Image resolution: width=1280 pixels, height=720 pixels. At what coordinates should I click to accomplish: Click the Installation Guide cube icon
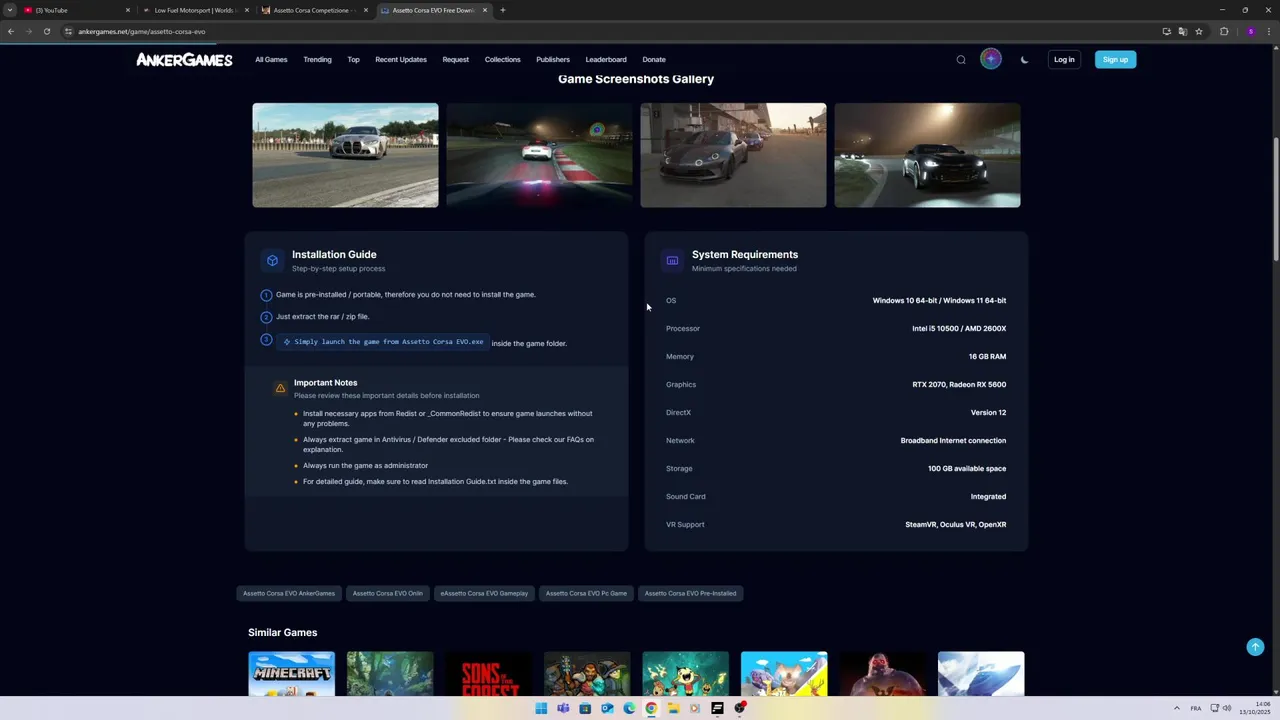[272, 260]
